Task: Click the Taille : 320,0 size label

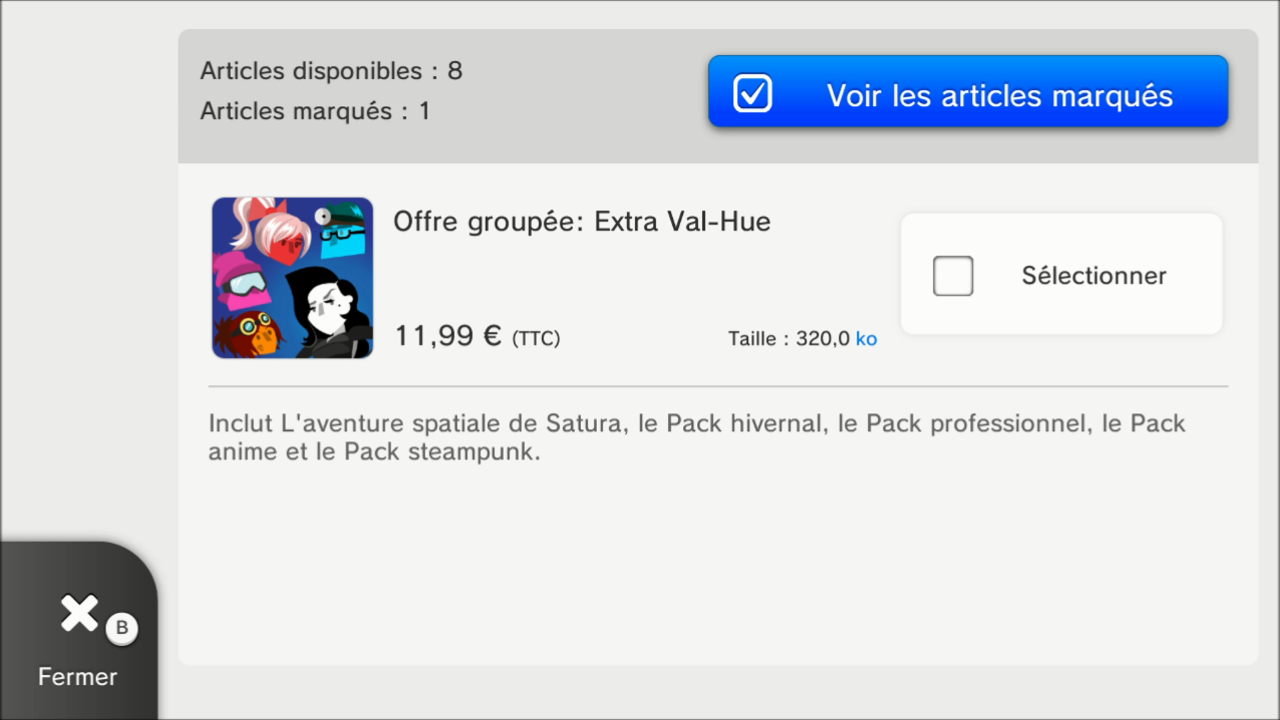Action: pos(789,339)
